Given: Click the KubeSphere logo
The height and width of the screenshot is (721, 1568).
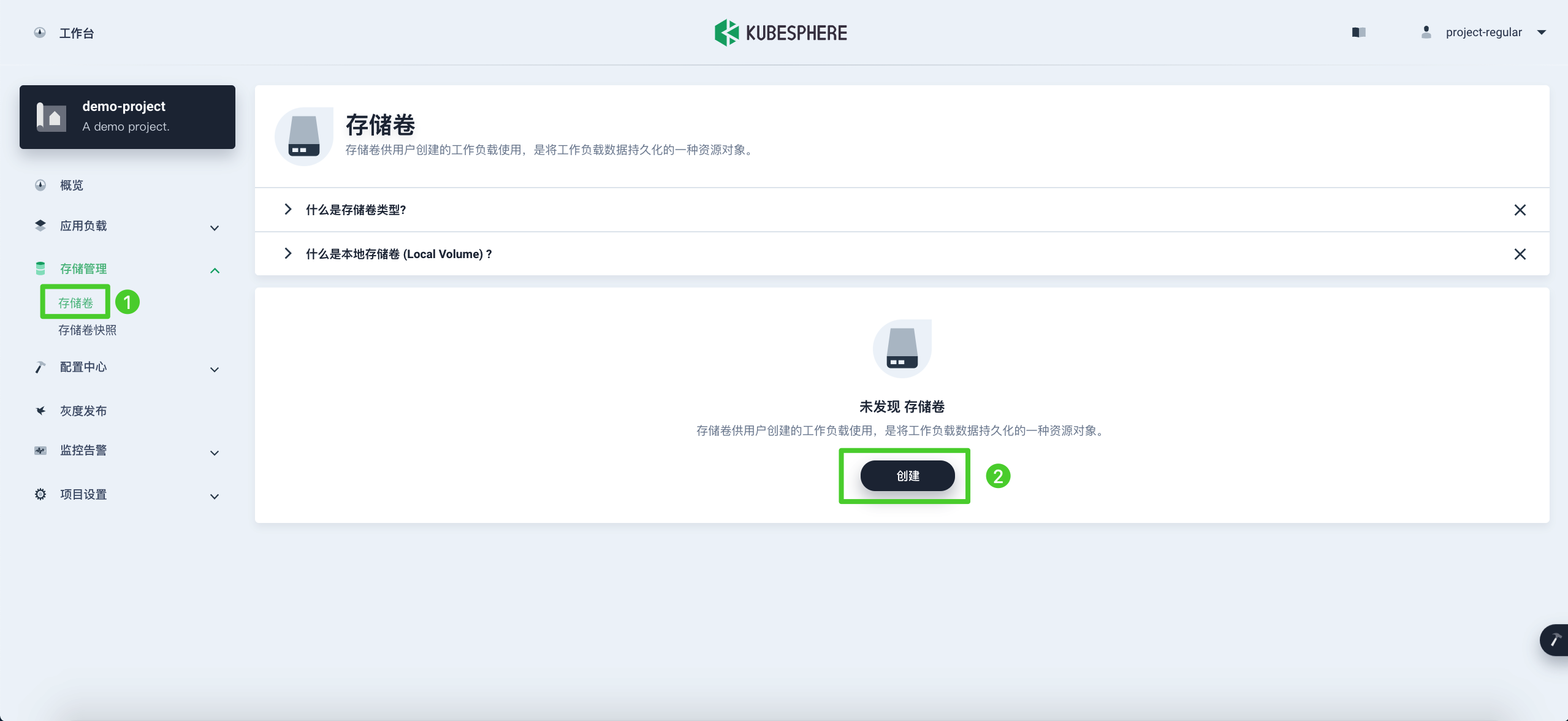Looking at the screenshot, I should click(780, 32).
